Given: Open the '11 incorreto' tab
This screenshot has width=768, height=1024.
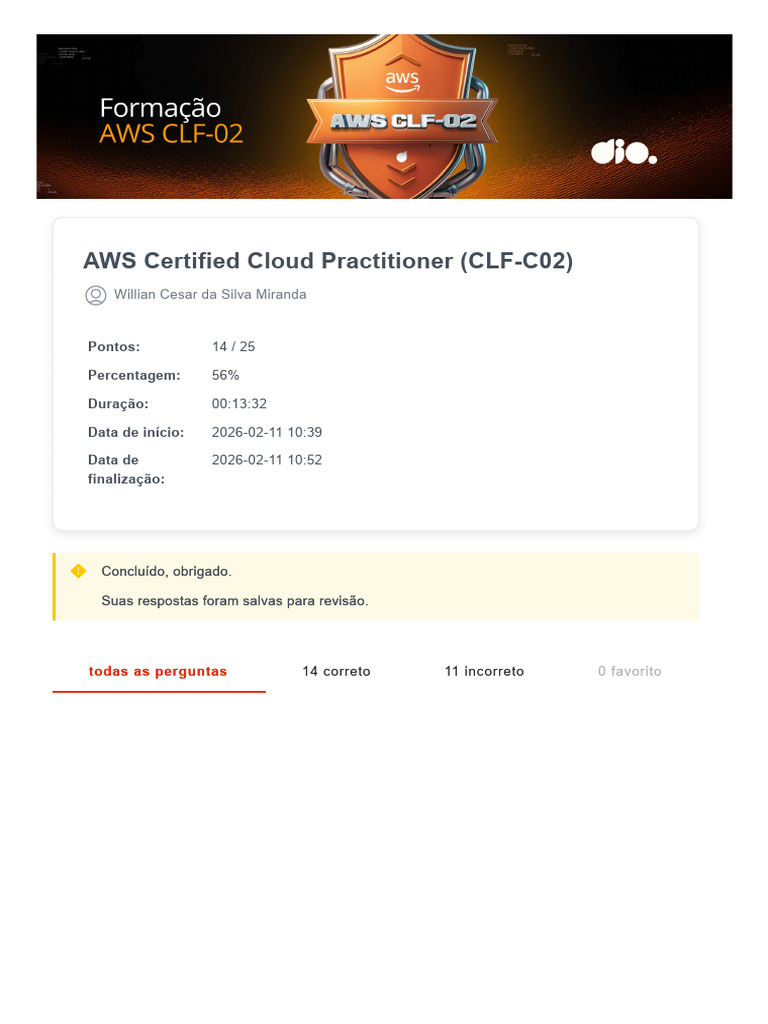Looking at the screenshot, I should 484,671.
